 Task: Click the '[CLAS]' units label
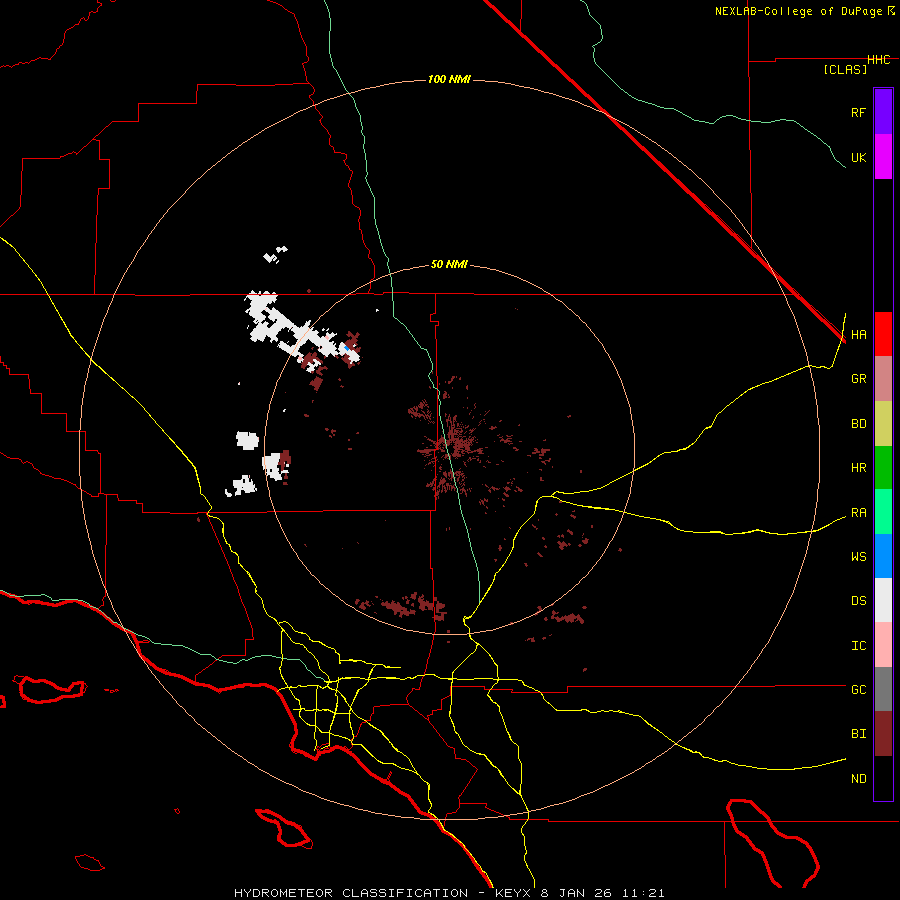[845, 69]
